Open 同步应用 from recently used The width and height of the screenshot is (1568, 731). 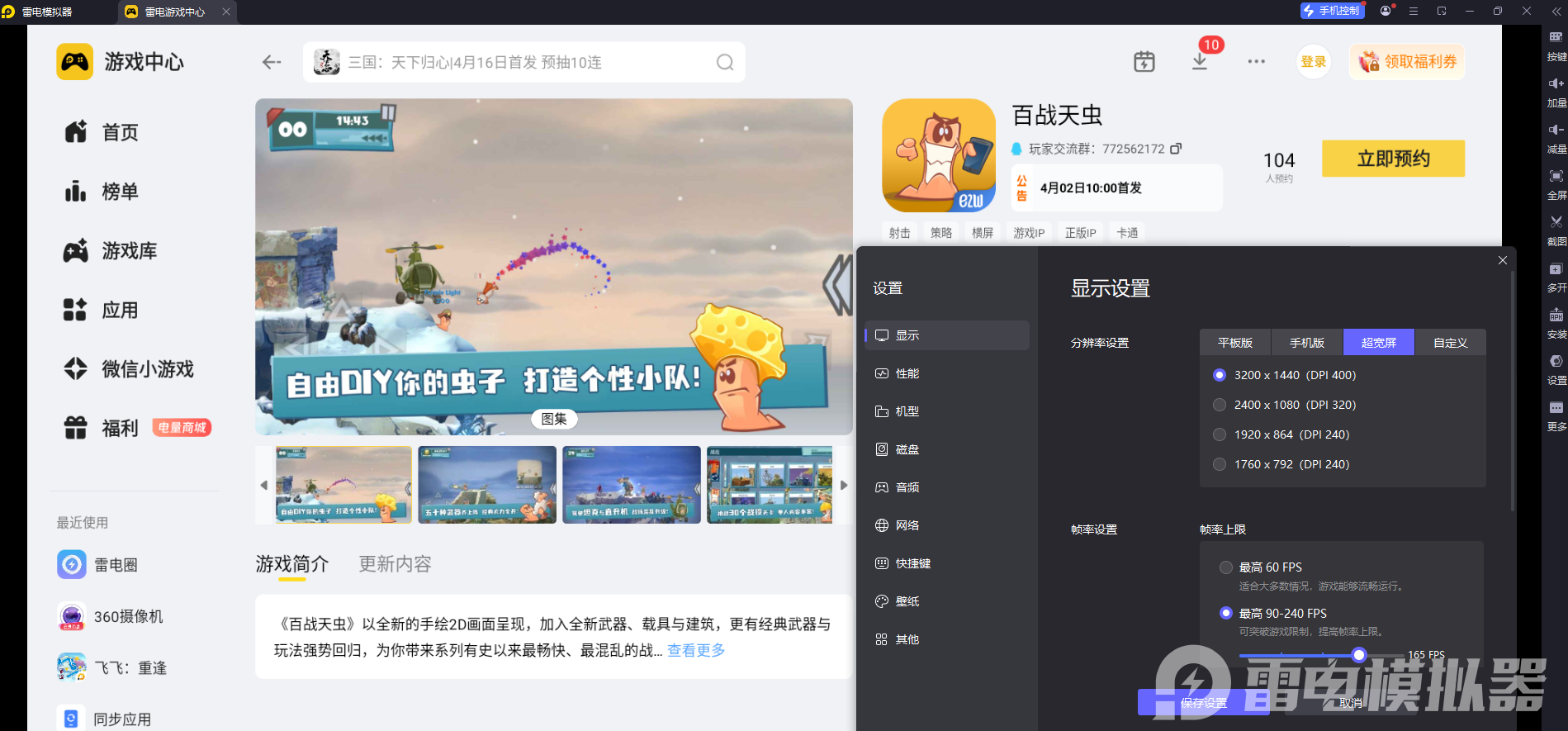[x=104, y=719]
